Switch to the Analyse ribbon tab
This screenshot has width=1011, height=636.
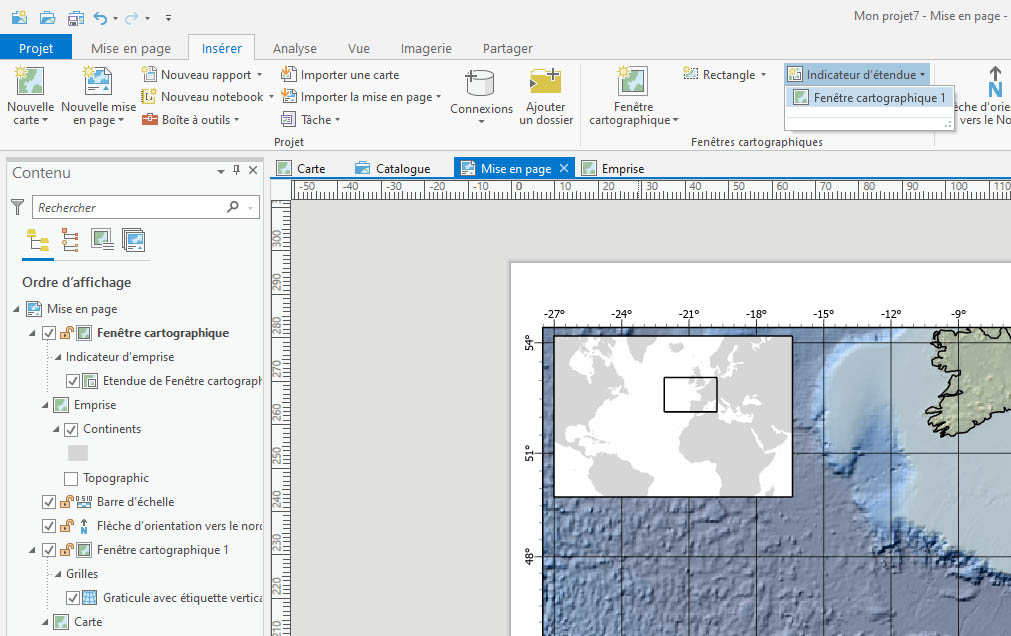click(x=294, y=48)
